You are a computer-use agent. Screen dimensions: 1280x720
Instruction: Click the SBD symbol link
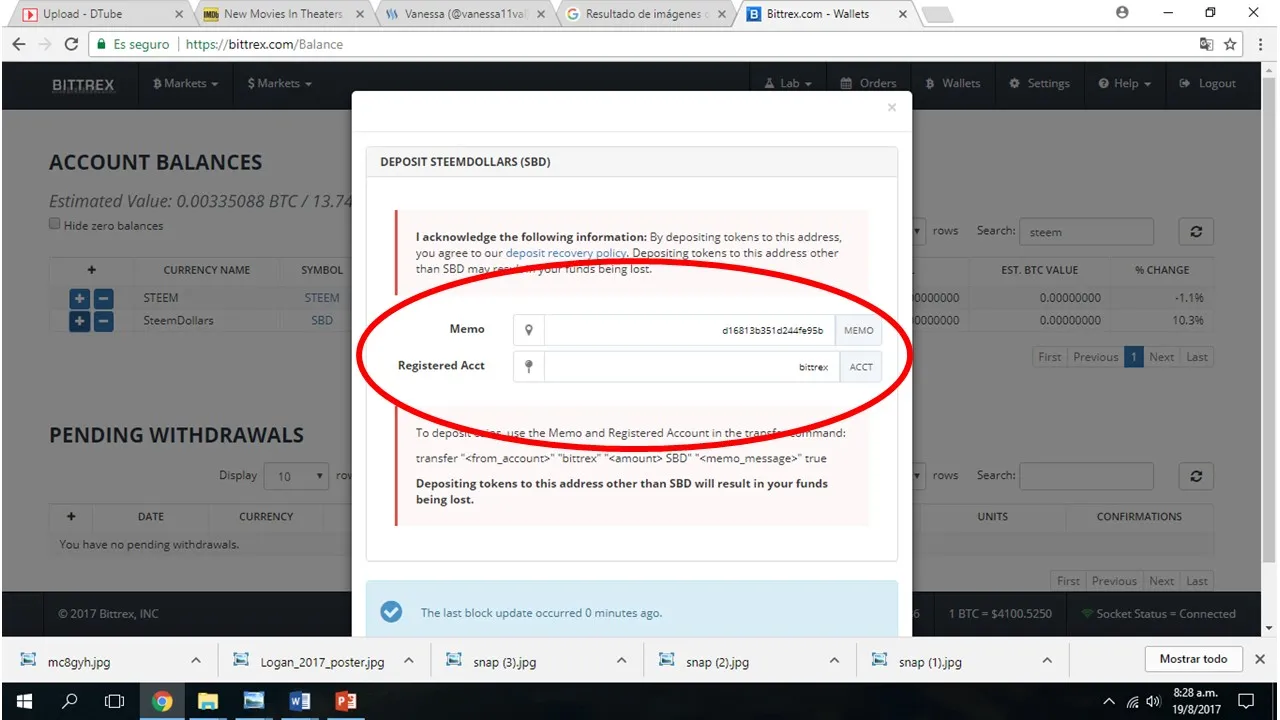(322, 321)
